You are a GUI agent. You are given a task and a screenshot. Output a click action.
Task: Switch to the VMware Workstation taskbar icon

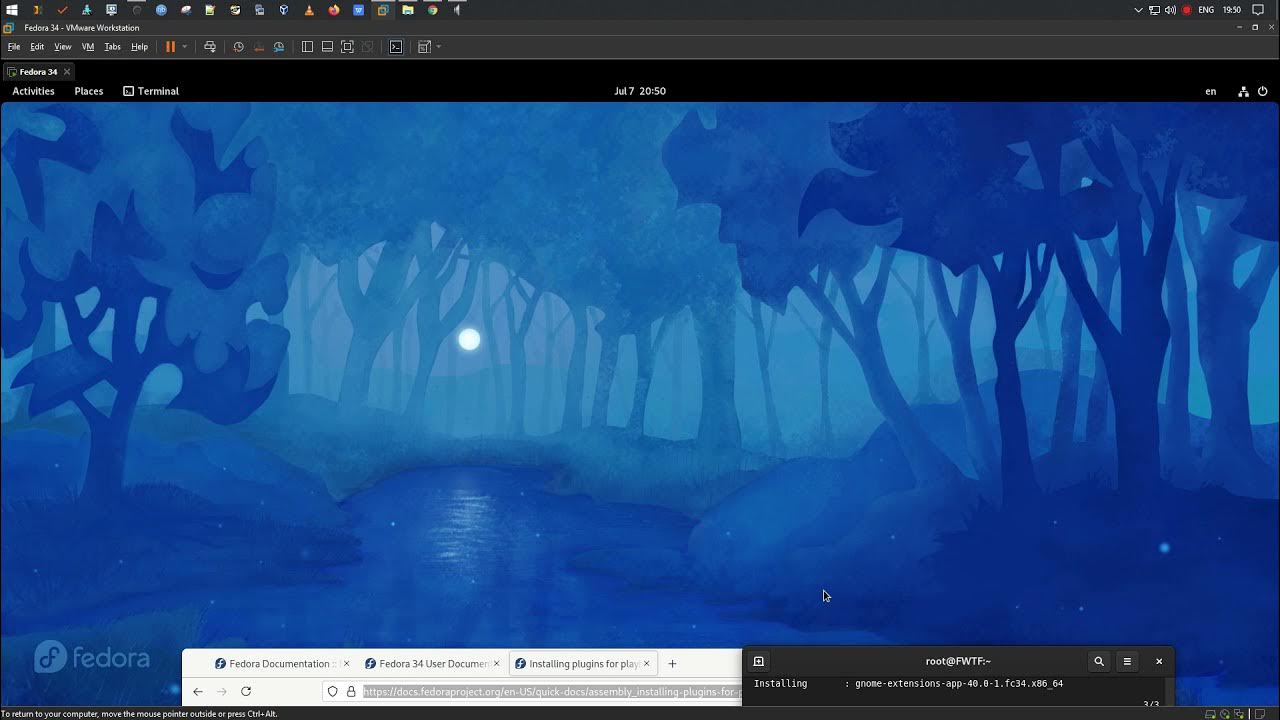click(383, 10)
